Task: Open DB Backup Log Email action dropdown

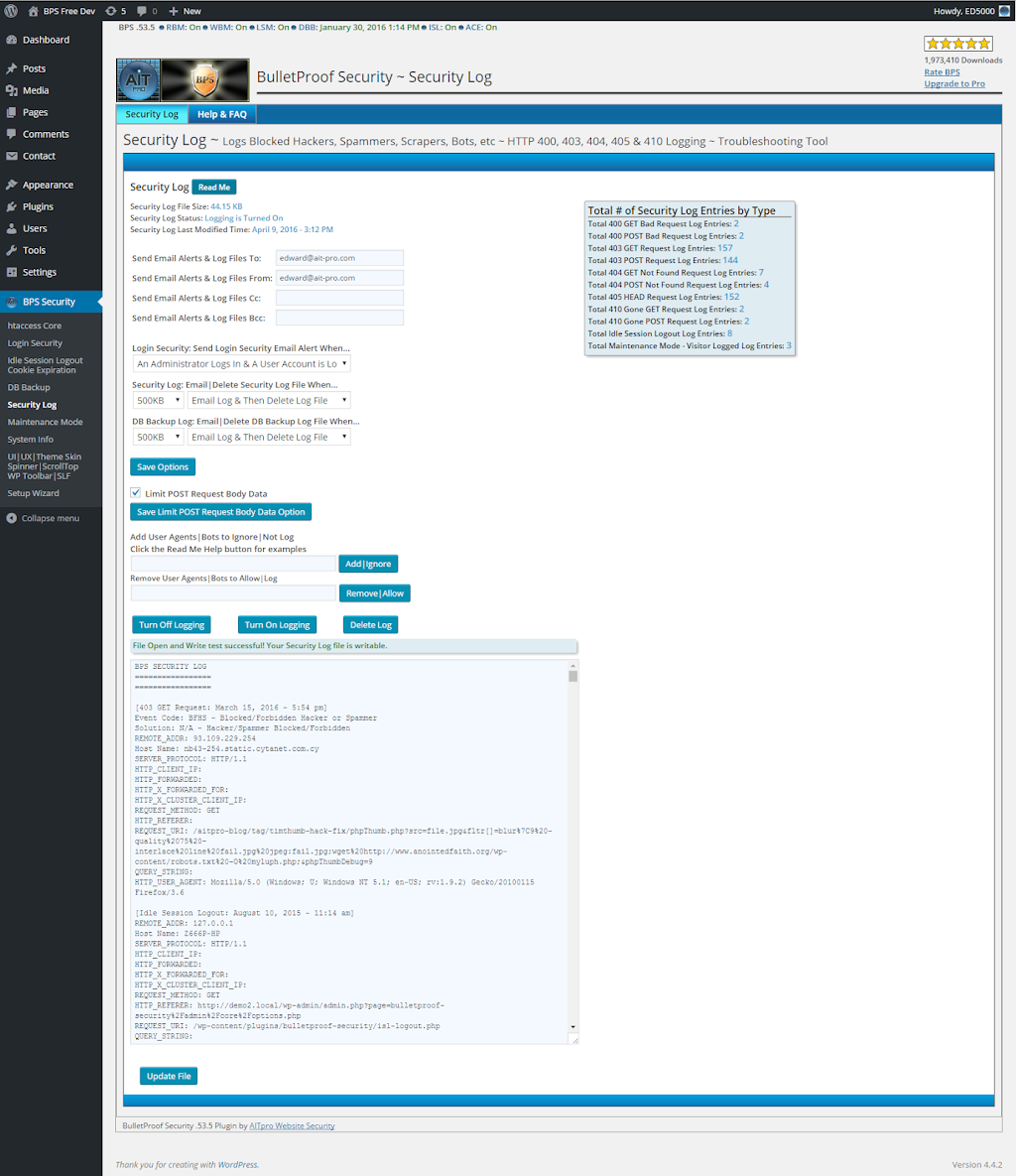Action: click(x=269, y=438)
